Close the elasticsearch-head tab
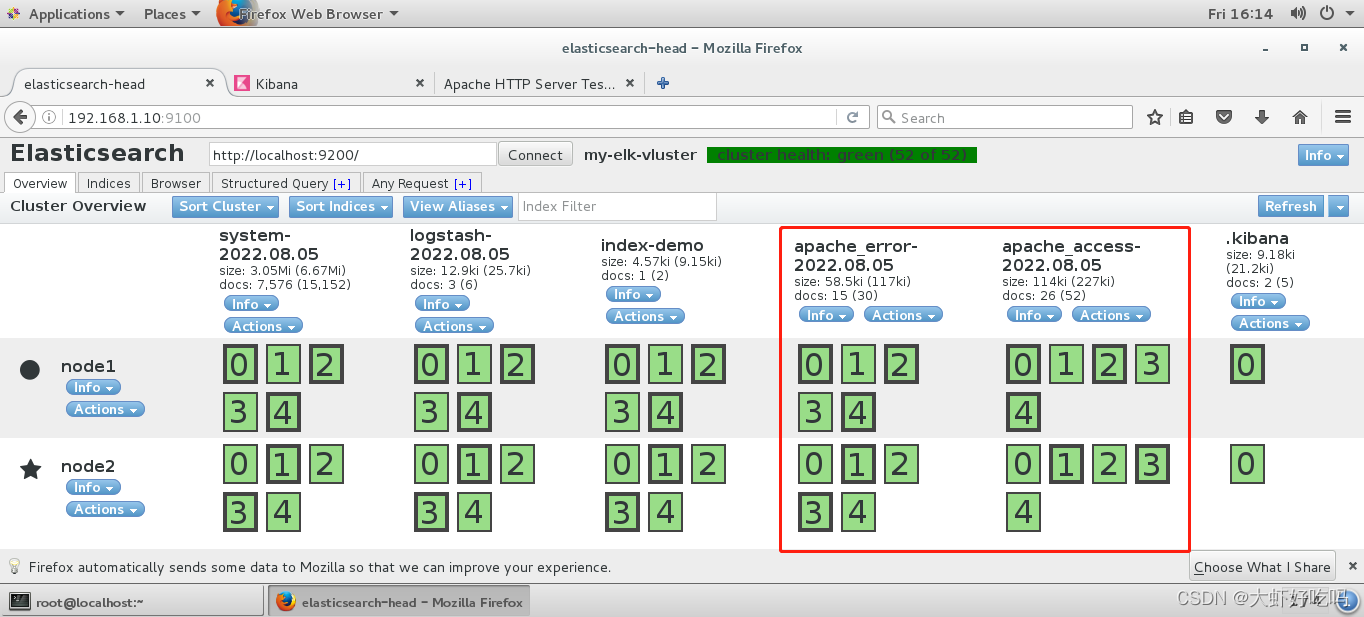Screen dimensions: 1364x617 click(210, 84)
